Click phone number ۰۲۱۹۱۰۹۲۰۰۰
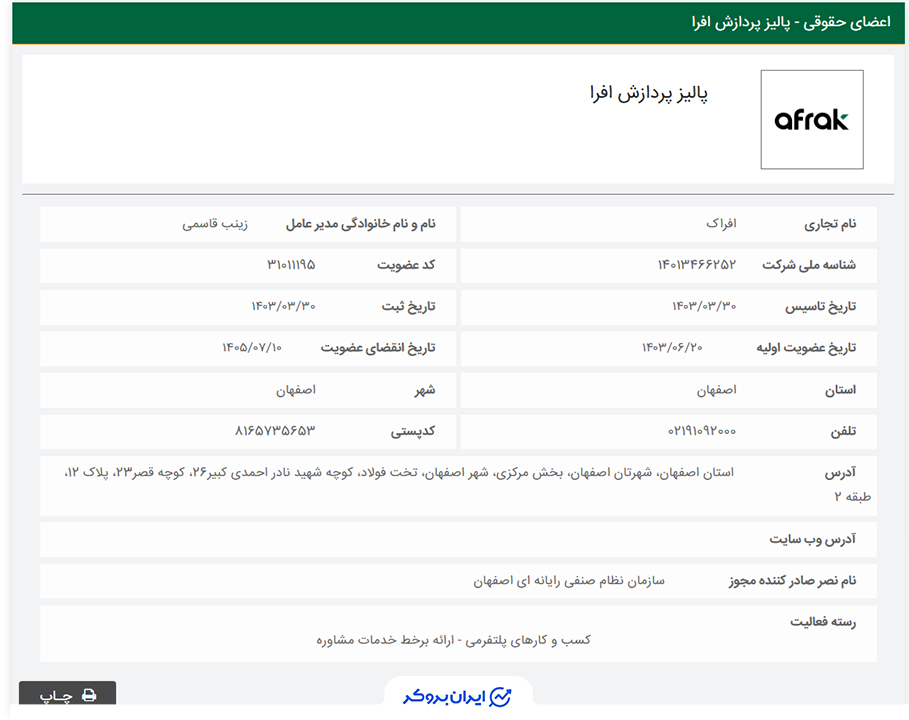Viewport: 909px width, 720px height. 701,431
